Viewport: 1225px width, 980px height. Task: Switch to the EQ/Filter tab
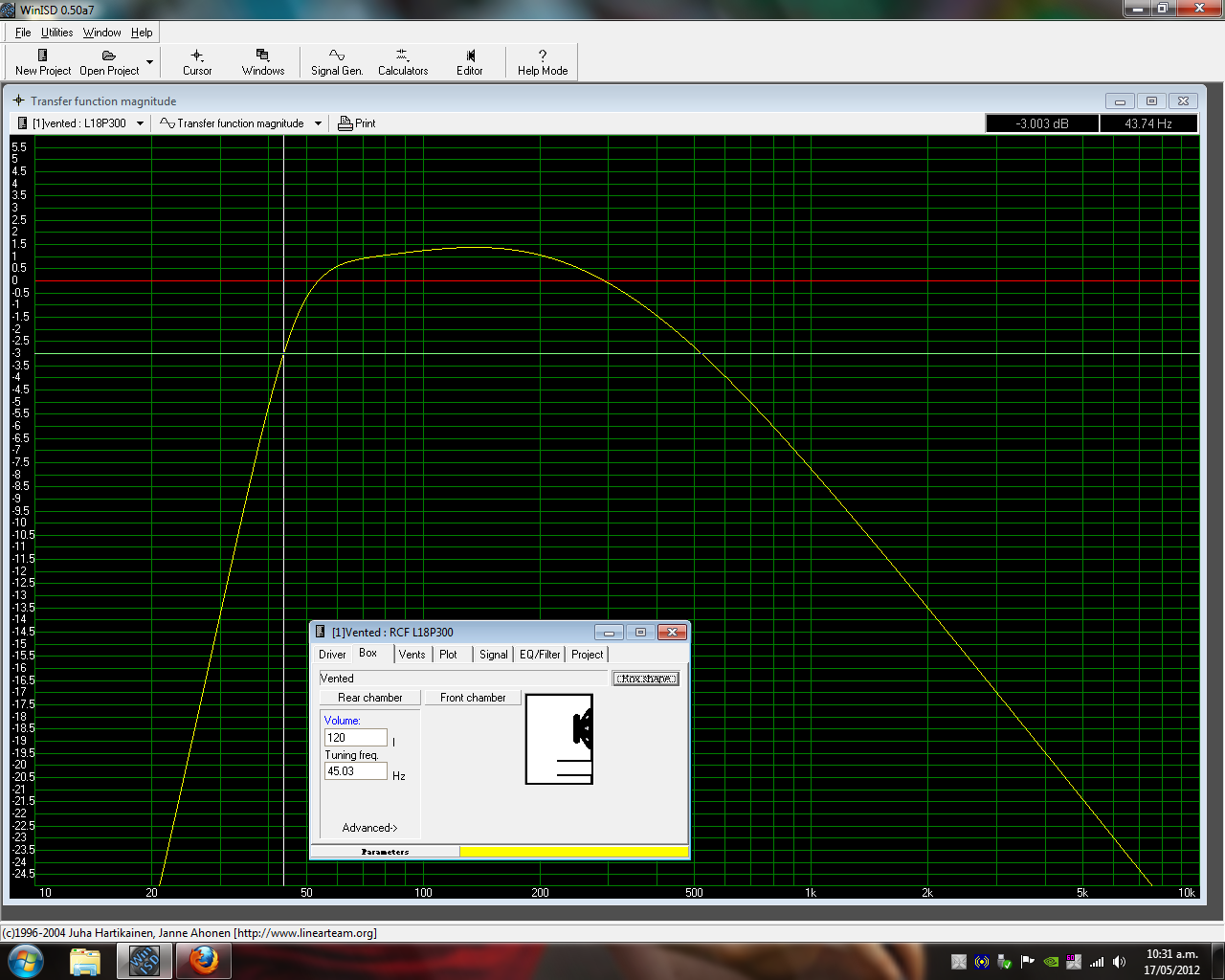[x=540, y=655]
